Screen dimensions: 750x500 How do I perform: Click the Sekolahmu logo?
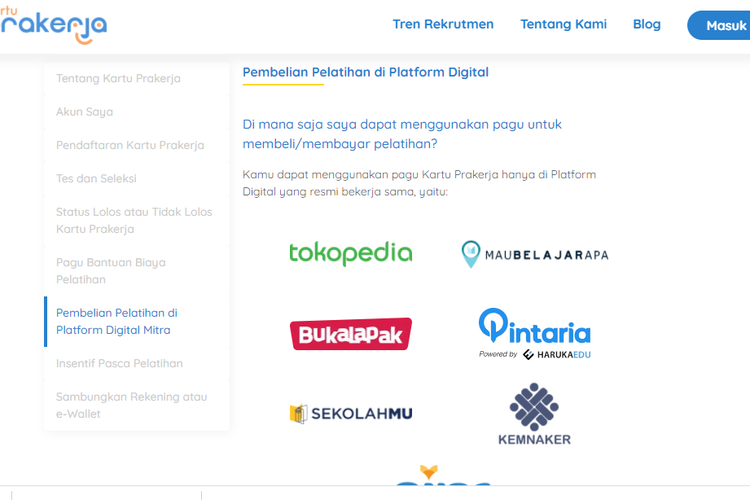351,413
